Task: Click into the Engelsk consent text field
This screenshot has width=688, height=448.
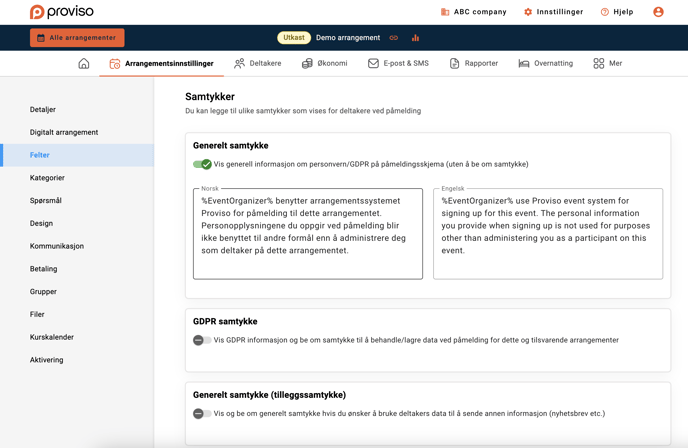Action: click(x=547, y=233)
